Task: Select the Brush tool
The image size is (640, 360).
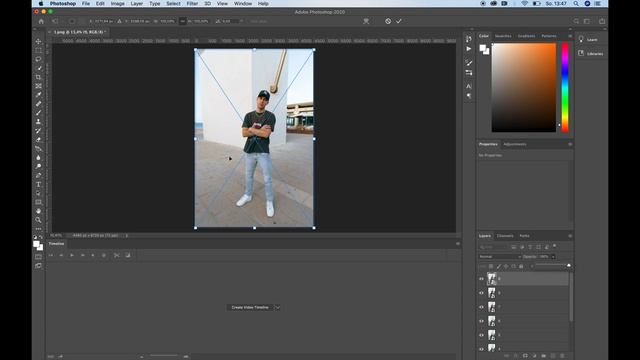Action: [x=38, y=113]
